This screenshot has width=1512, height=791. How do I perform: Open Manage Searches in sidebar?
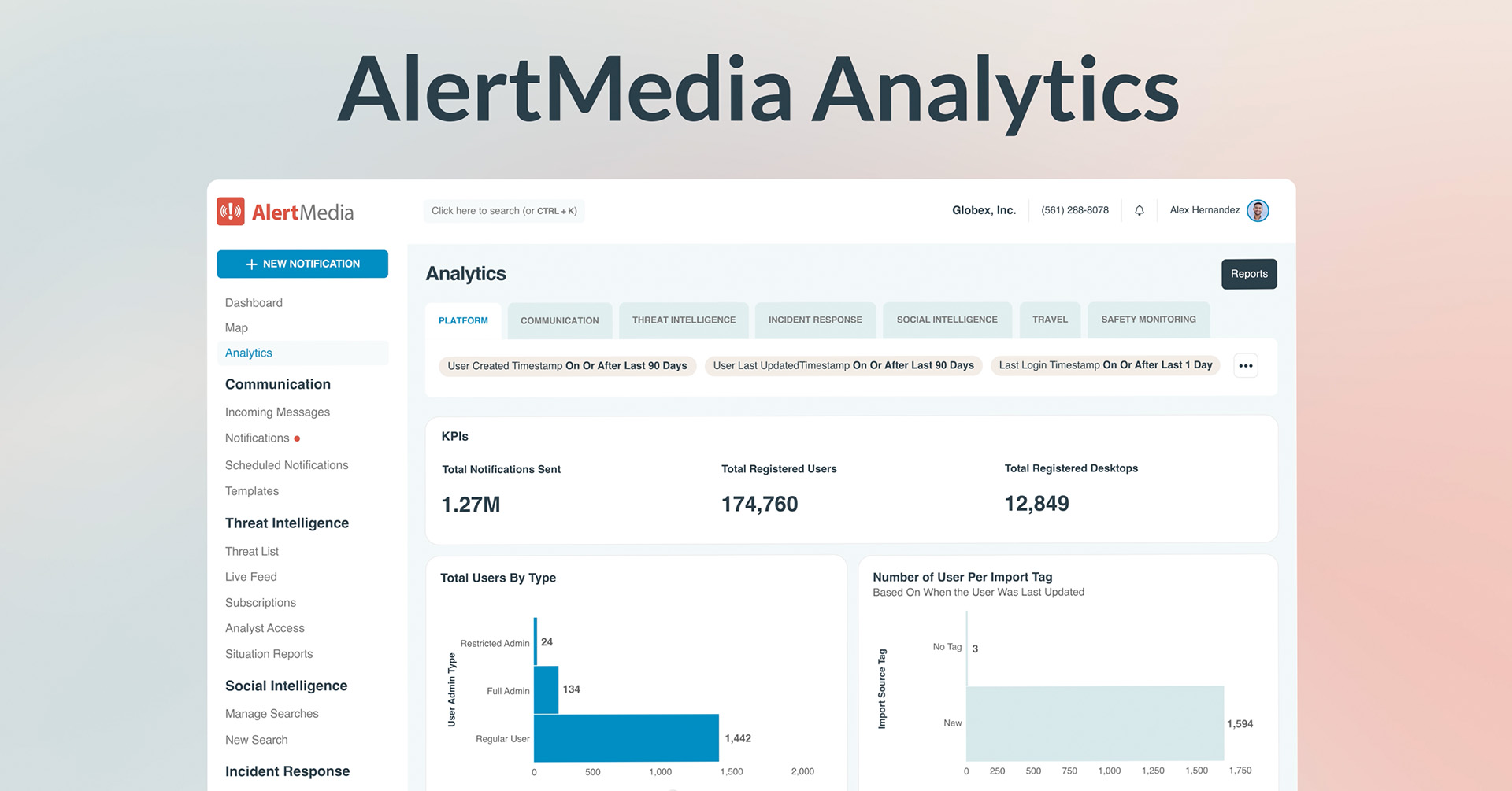click(x=272, y=714)
